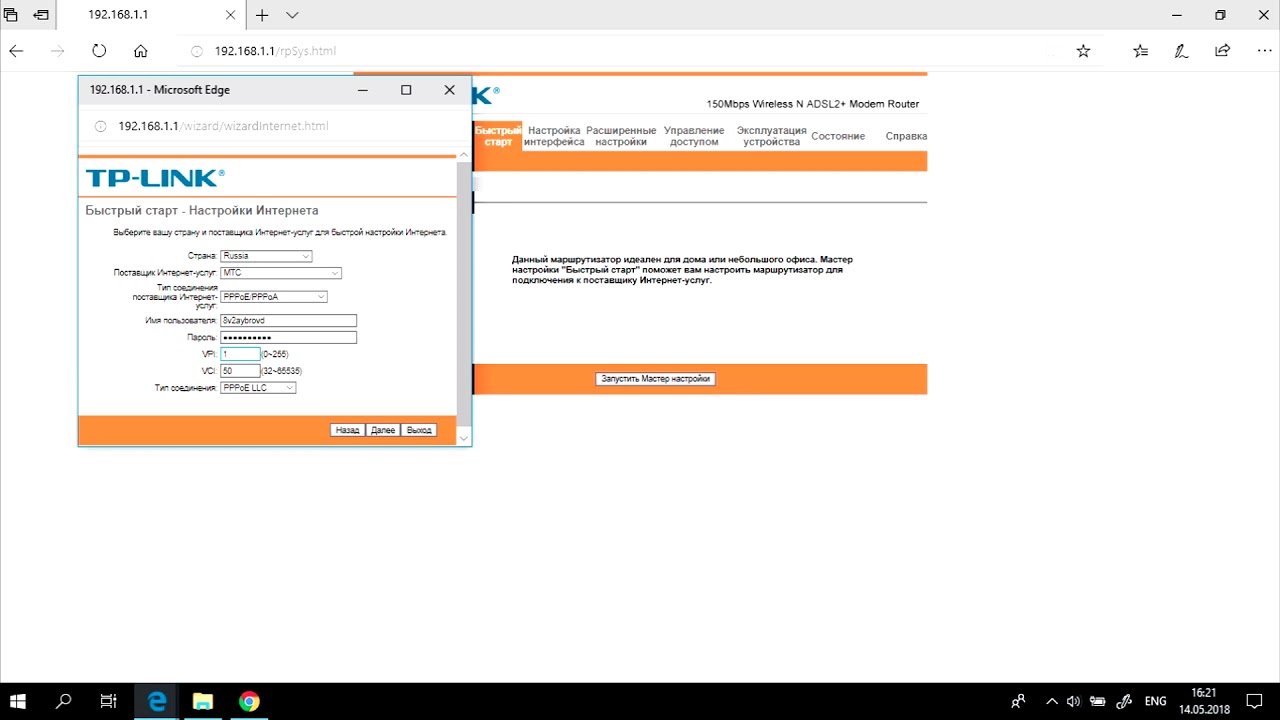1280x720 pixels.
Task: Click the wizard scrollbar down arrow
Action: pos(462,438)
